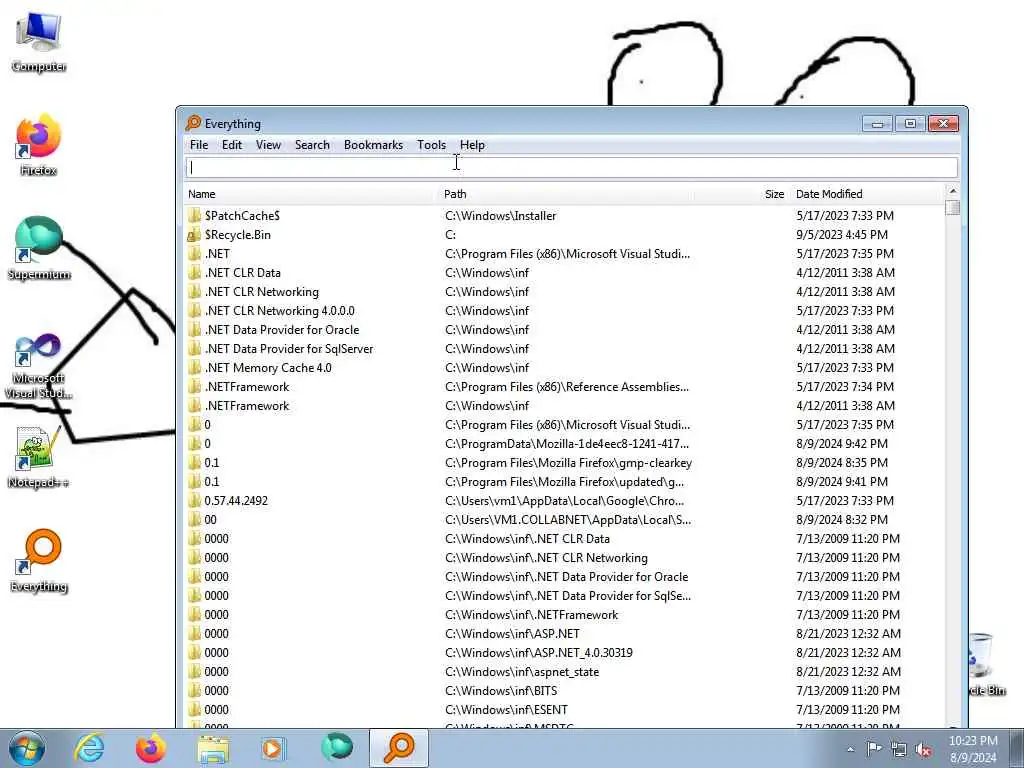Open the Windows Start button
This screenshot has height=768, width=1024.
[27, 748]
